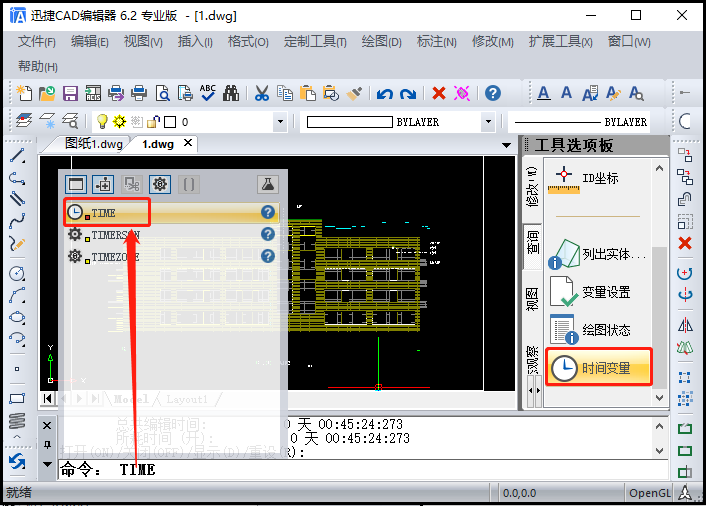Select the Spline curve tool

point(17,220)
